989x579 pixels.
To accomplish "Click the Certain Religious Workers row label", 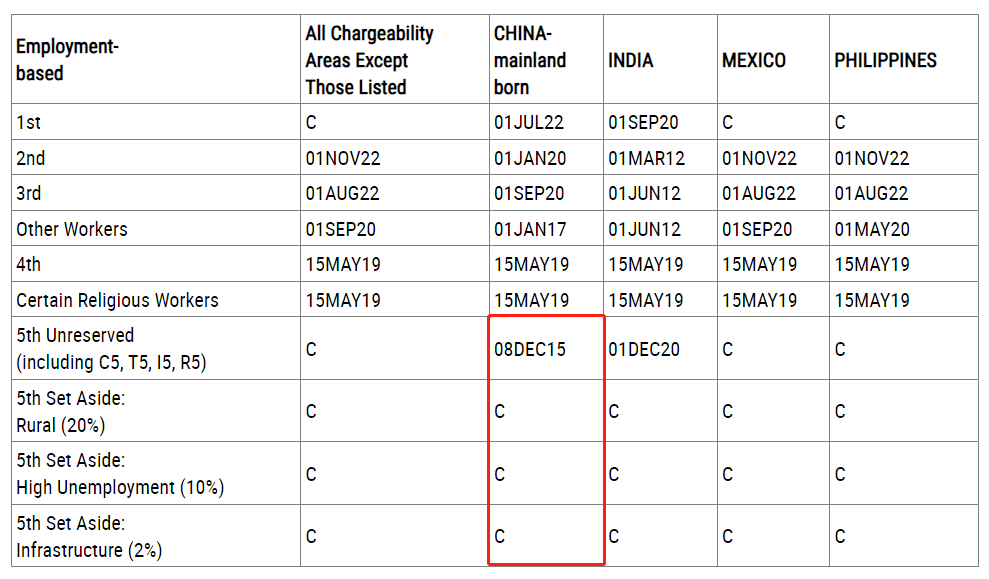I will 117,300.
